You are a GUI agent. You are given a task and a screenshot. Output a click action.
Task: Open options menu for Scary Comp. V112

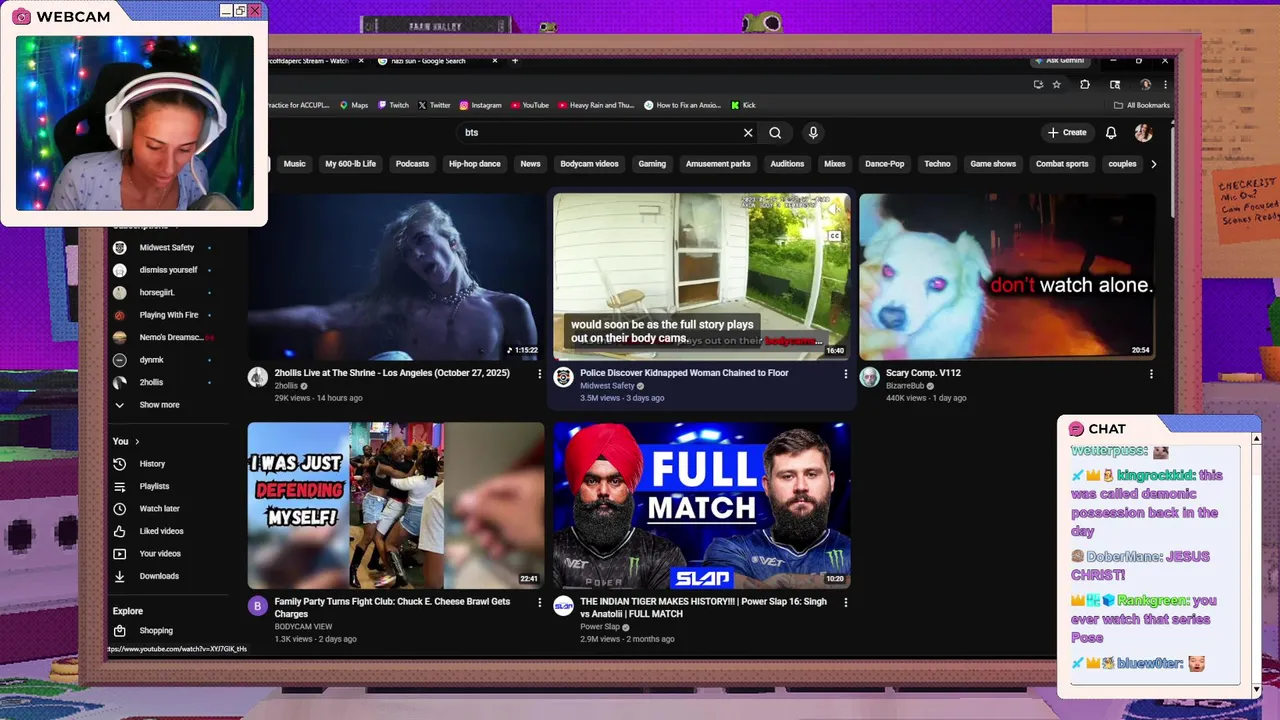tap(1151, 374)
